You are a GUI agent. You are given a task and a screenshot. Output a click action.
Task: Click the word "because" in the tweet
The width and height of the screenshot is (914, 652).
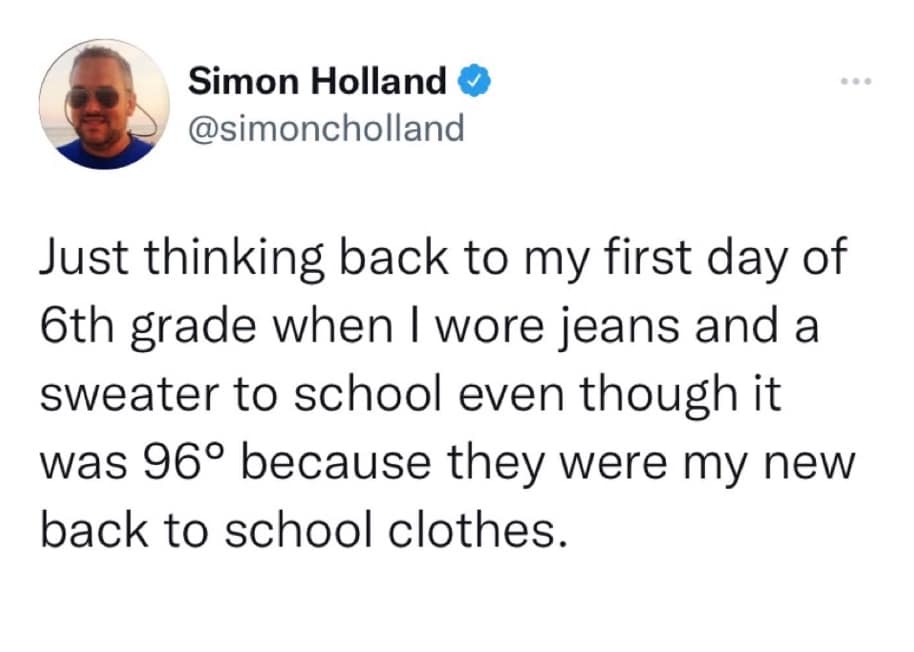click(x=335, y=463)
